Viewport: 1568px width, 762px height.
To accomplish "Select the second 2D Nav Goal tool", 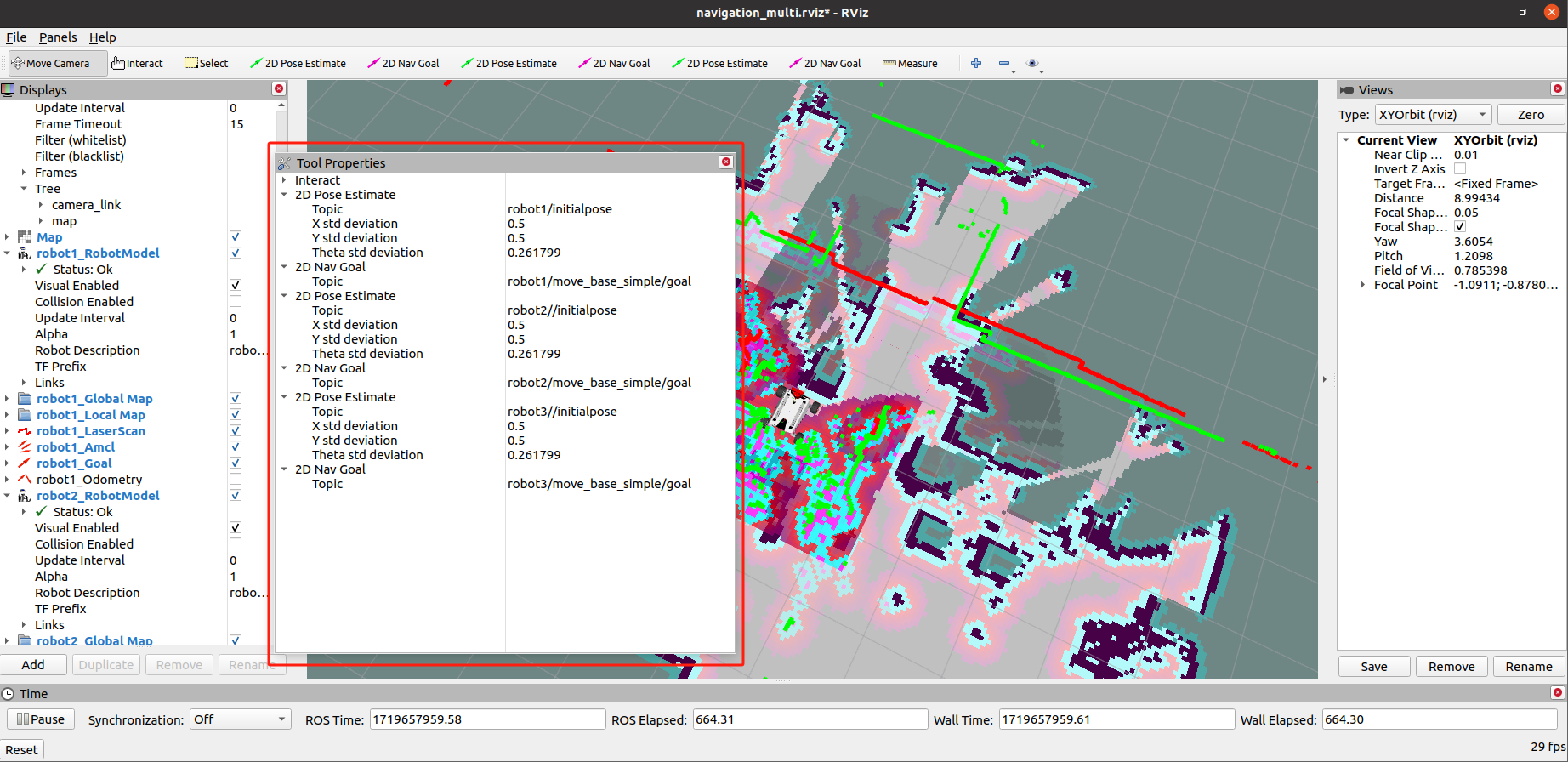I will (614, 63).
